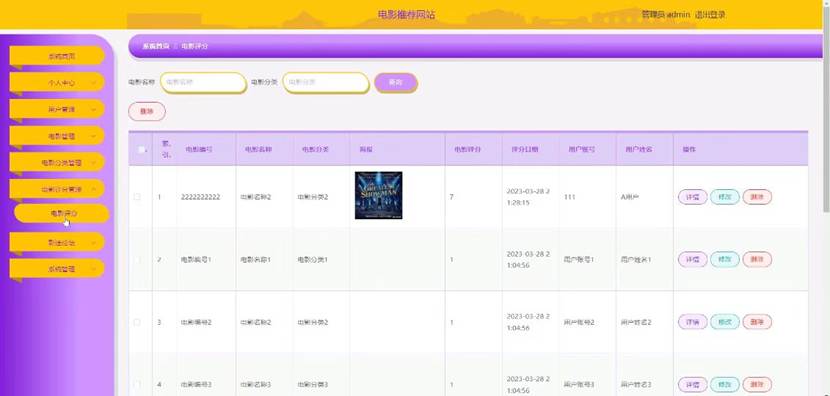Expand chevron on 个人中心 menu

(x=94, y=83)
